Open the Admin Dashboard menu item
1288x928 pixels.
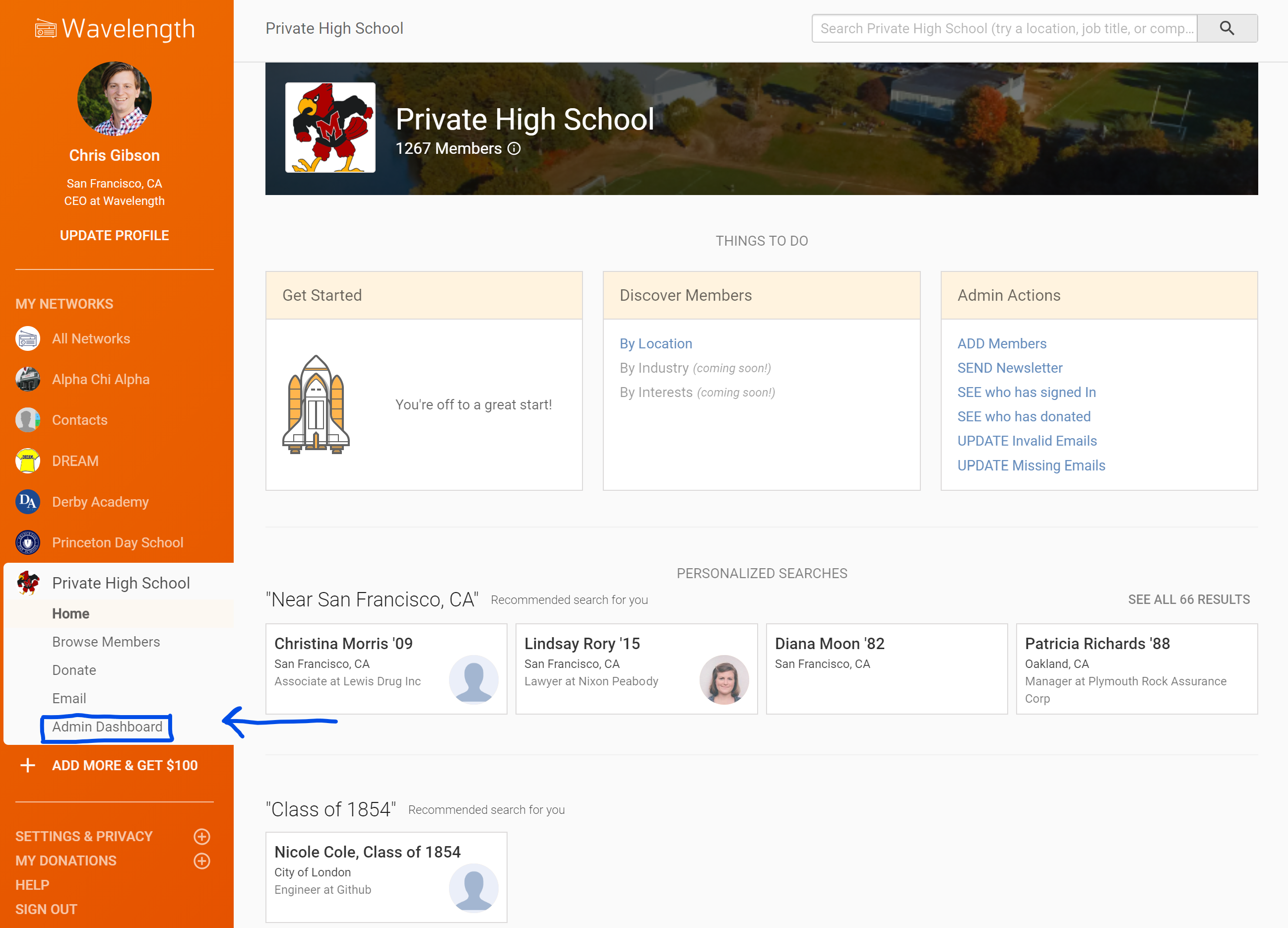tap(107, 727)
